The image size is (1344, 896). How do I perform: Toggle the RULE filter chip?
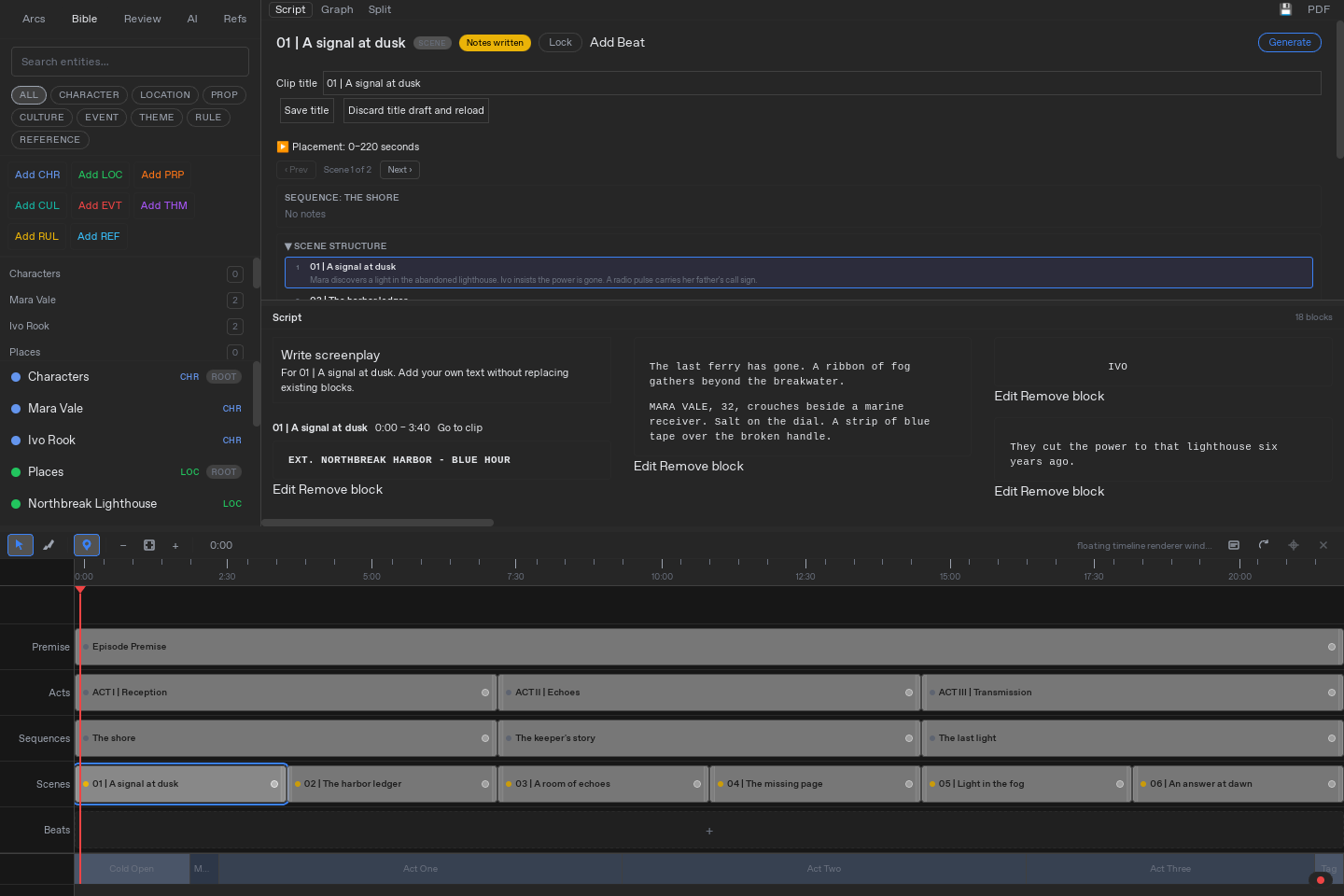pyautogui.click(x=208, y=118)
